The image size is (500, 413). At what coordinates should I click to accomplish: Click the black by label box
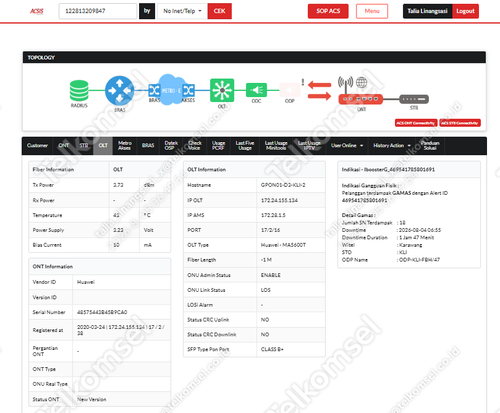tap(147, 11)
